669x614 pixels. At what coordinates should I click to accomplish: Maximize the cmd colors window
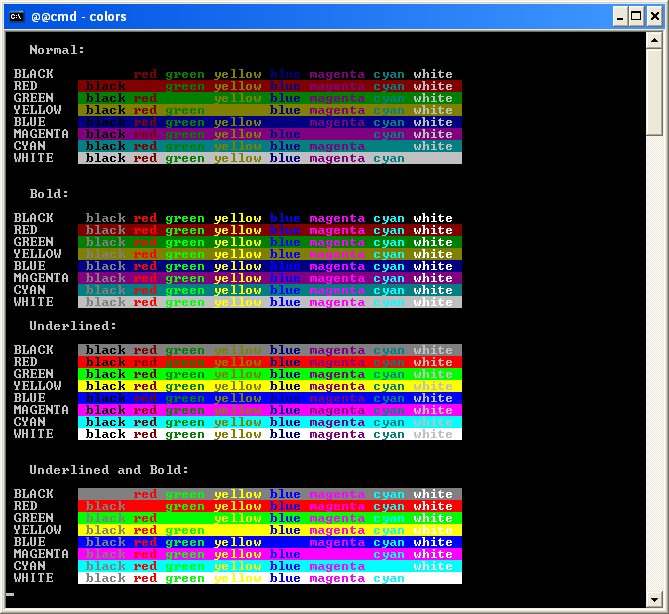(635, 16)
